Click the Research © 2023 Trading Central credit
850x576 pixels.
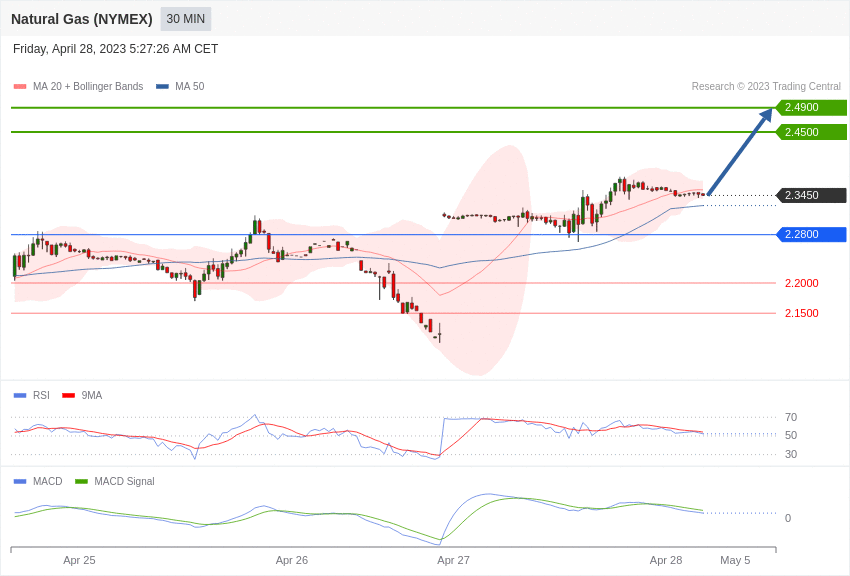(766, 87)
